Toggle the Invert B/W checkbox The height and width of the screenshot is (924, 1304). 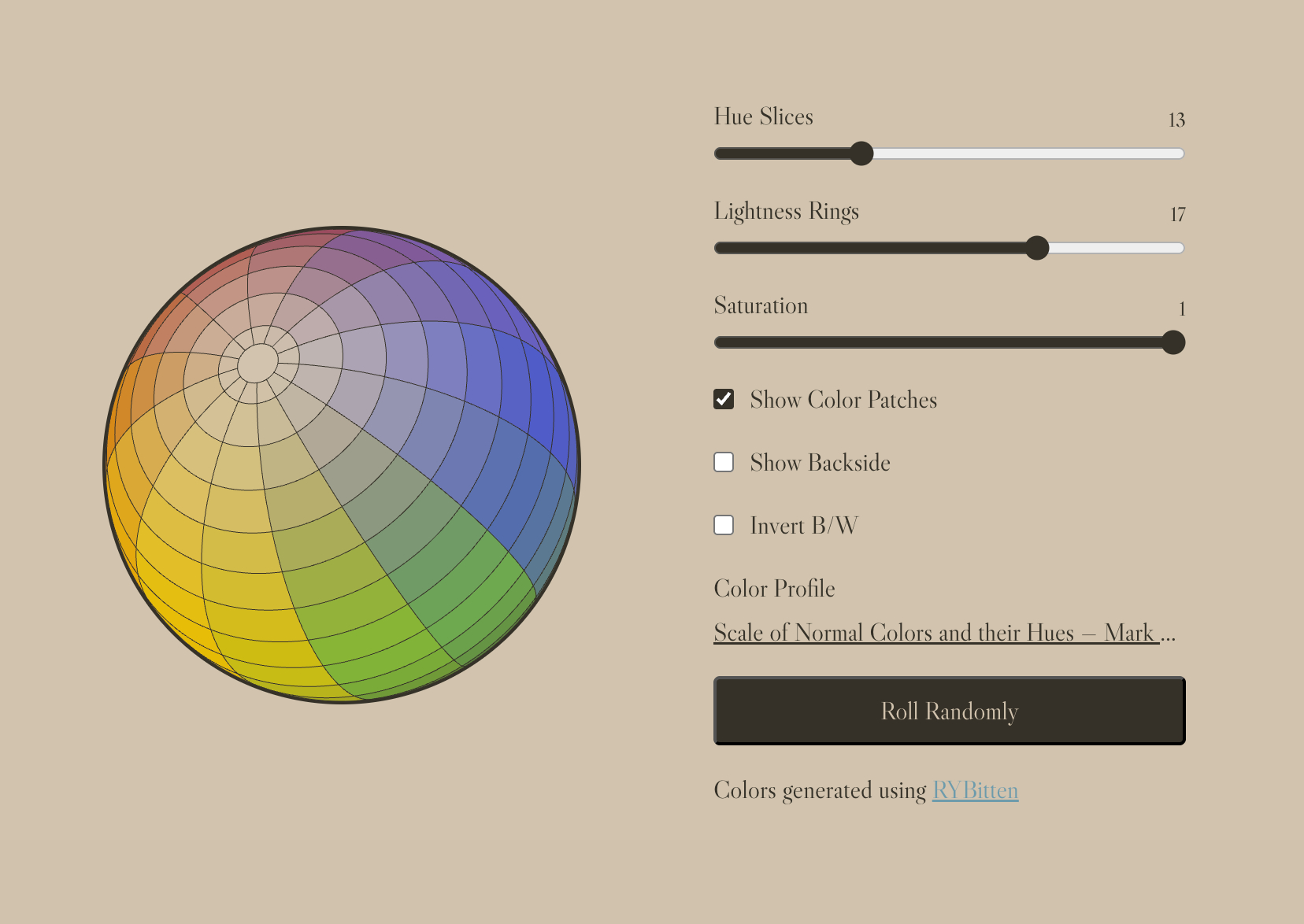[724, 525]
